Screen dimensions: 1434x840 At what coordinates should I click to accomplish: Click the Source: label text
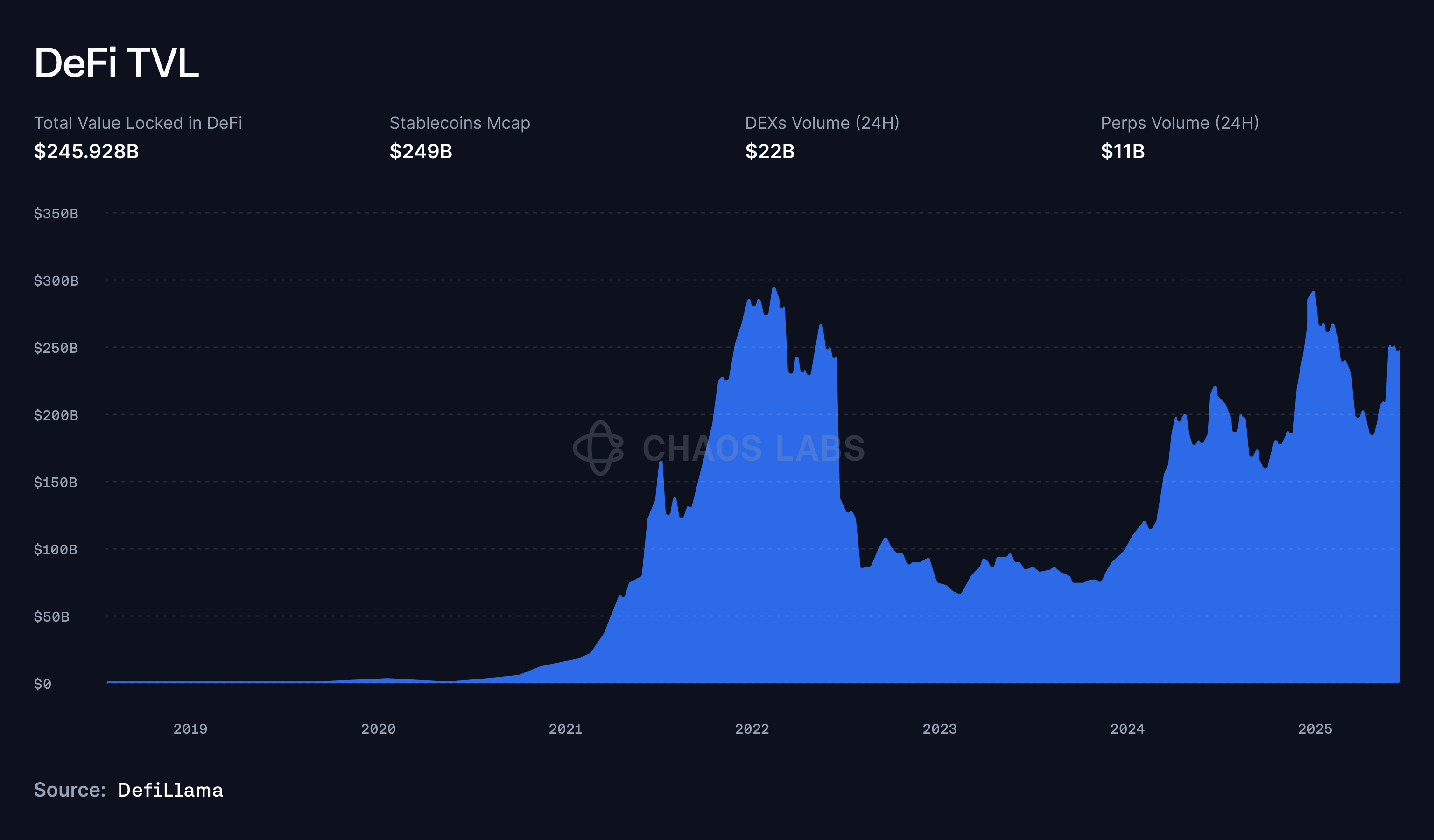[70, 790]
